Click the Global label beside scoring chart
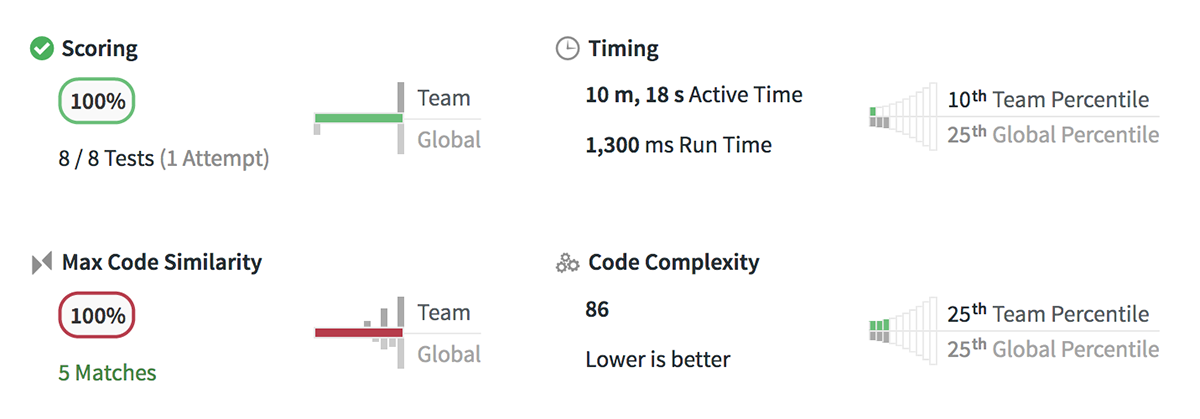1200x419 pixels. pyautogui.click(x=449, y=140)
